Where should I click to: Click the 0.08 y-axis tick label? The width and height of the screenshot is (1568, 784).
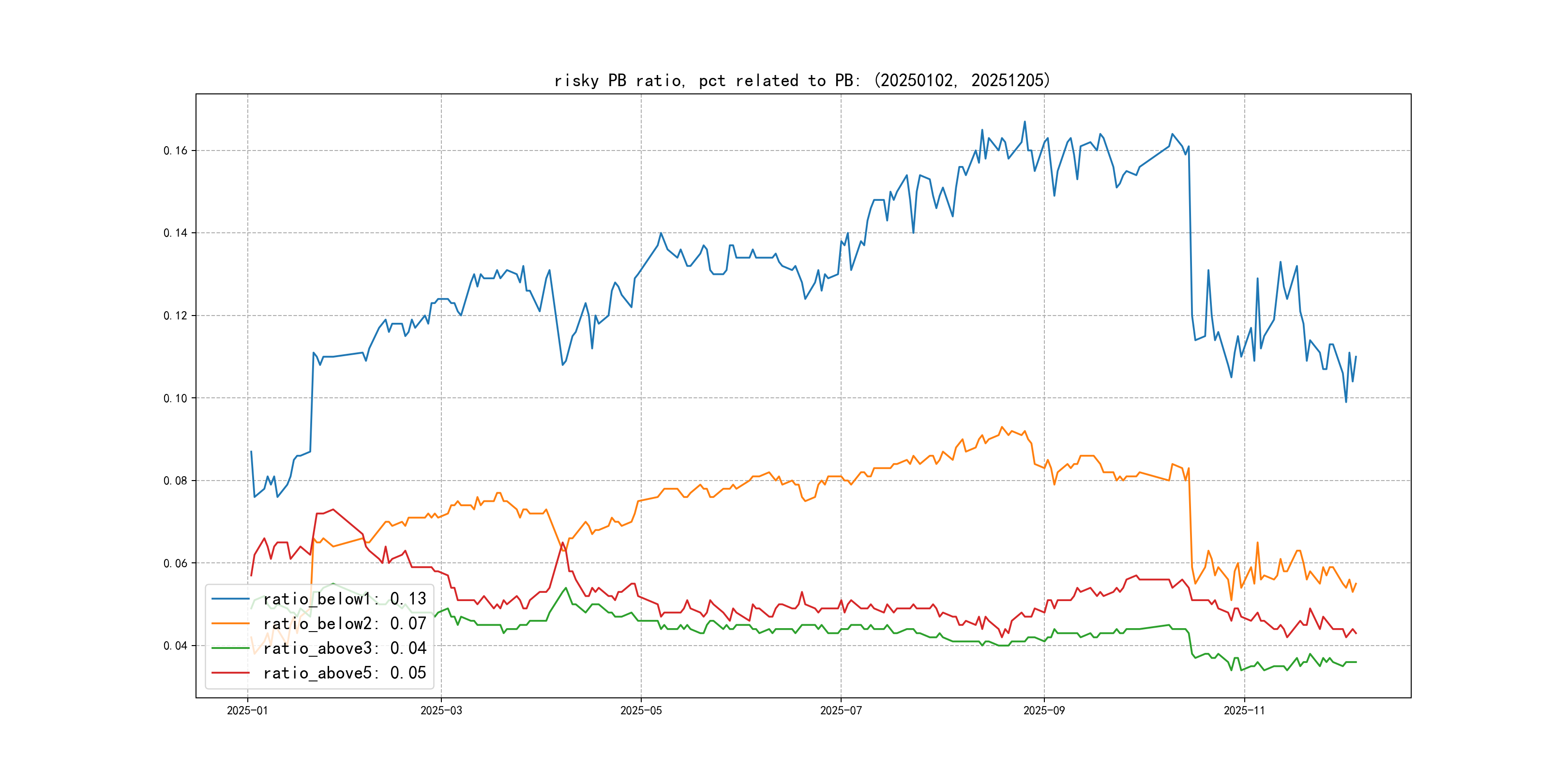[x=175, y=480]
